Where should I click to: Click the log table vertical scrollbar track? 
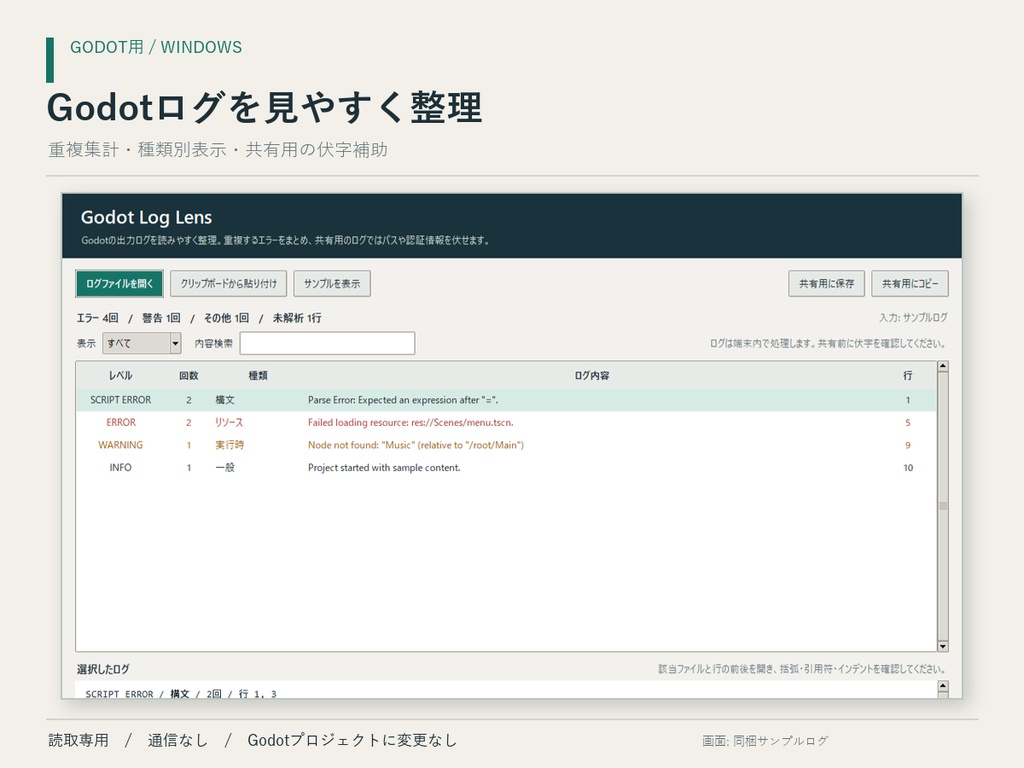coord(942,506)
